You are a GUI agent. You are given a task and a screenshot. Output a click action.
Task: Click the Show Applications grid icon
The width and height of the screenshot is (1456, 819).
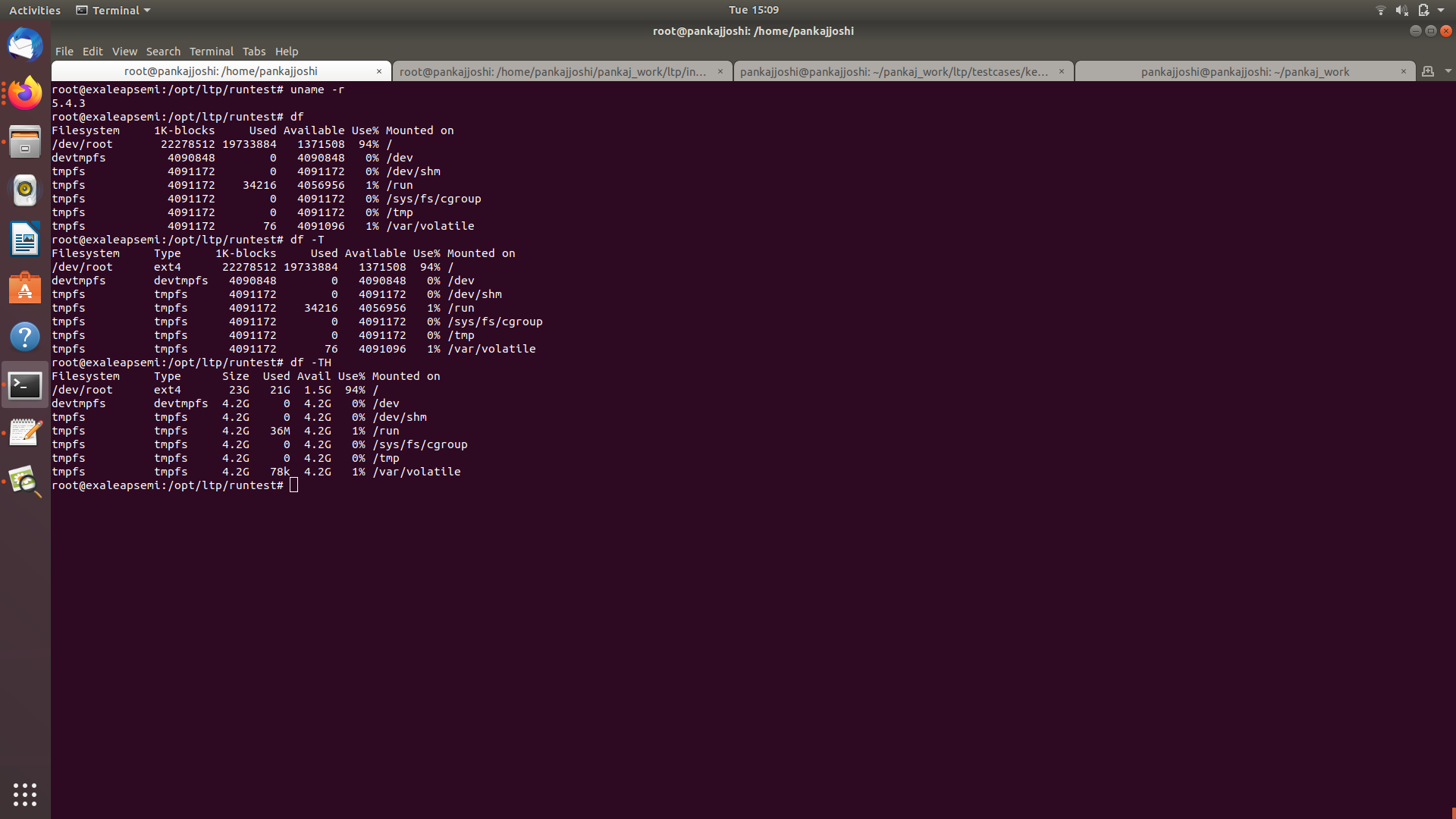pyautogui.click(x=25, y=794)
